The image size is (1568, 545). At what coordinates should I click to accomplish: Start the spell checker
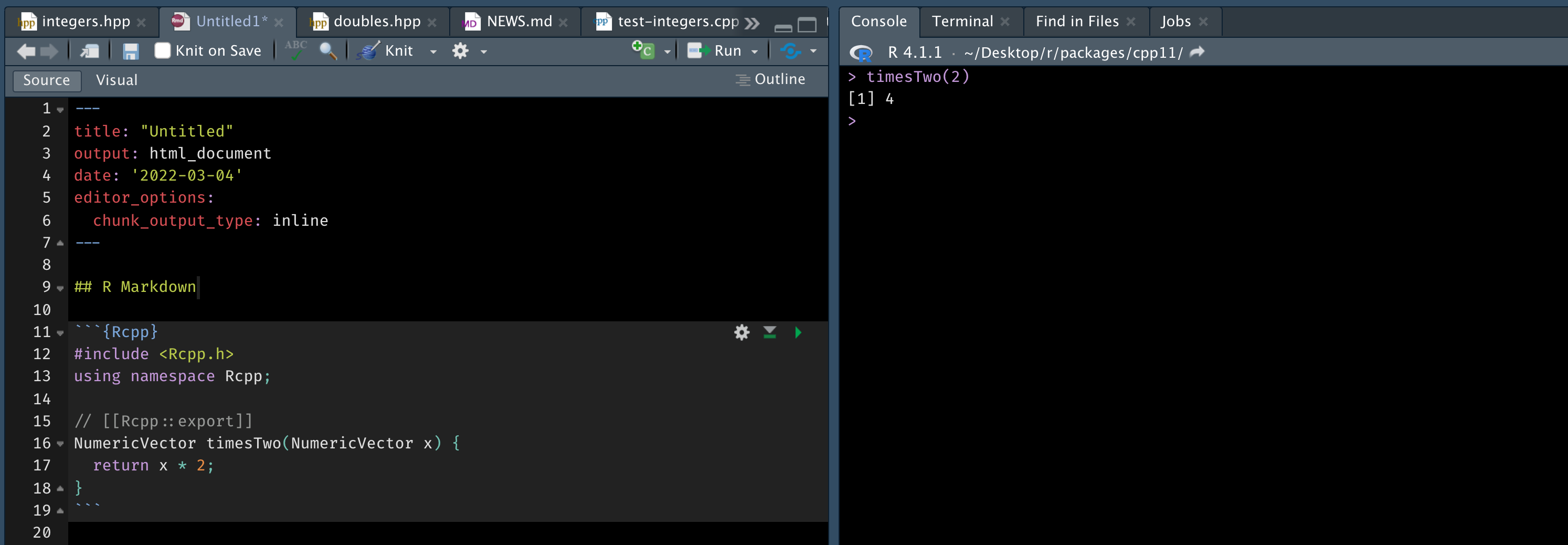pyautogui.click(x=295, y=51)
